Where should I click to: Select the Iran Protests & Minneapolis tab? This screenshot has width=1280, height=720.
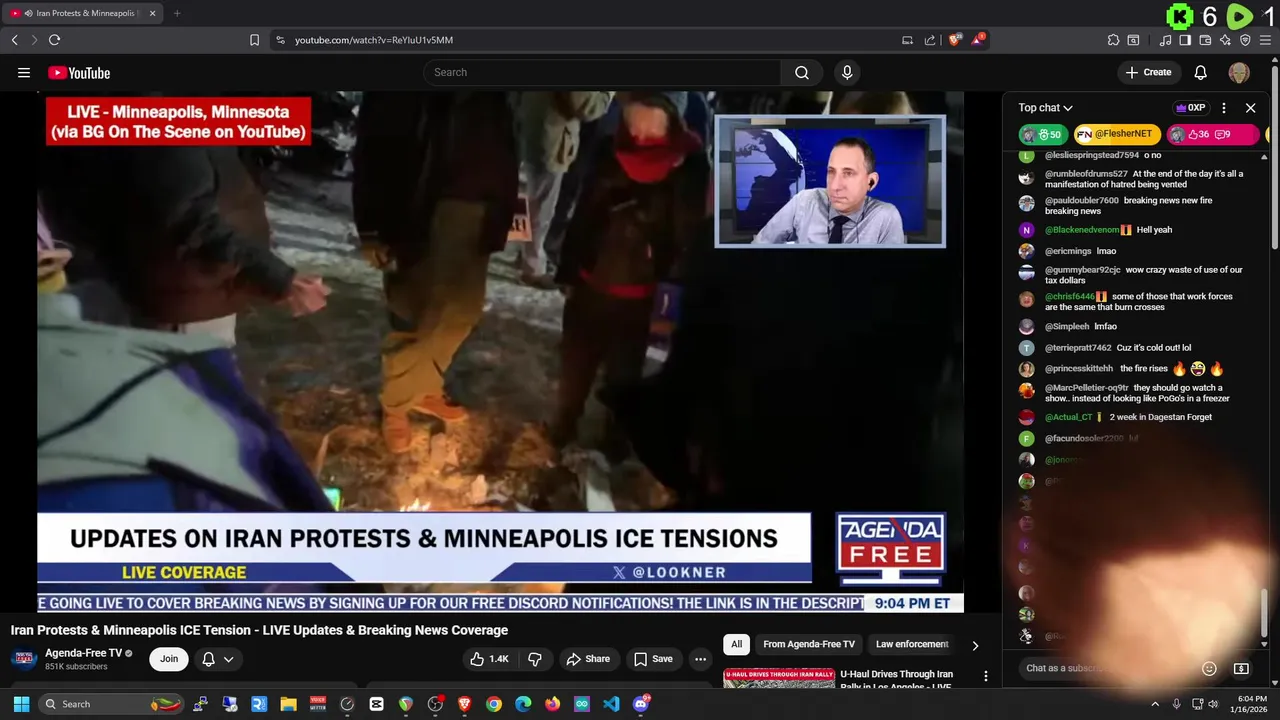(x=84, y=13)
